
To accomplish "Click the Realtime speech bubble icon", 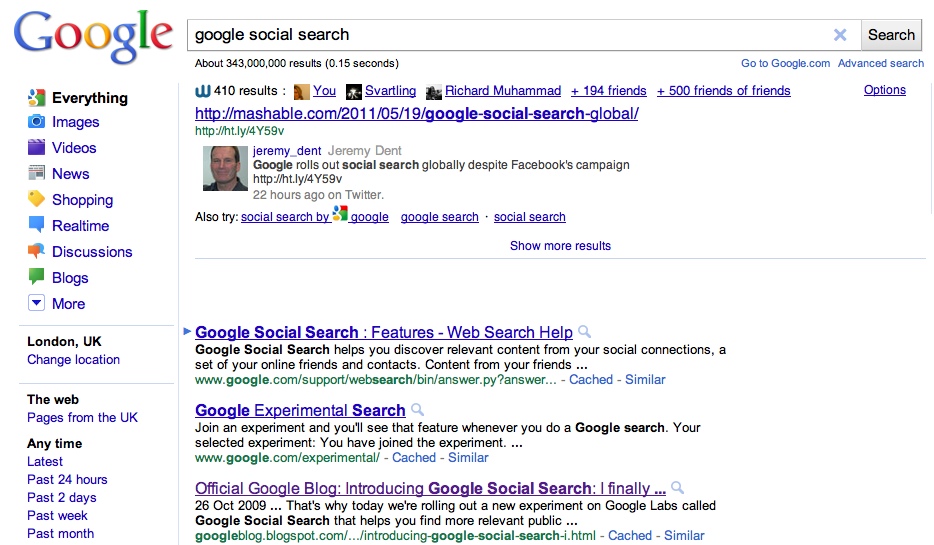I will pos(36,226).
